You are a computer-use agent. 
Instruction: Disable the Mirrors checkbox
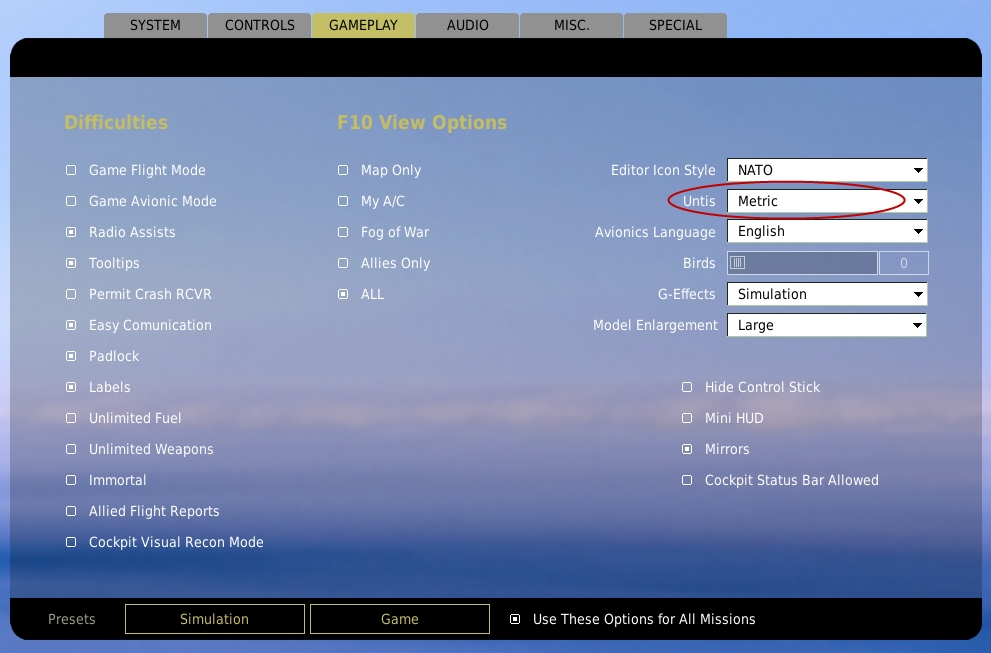coord(687,449)
